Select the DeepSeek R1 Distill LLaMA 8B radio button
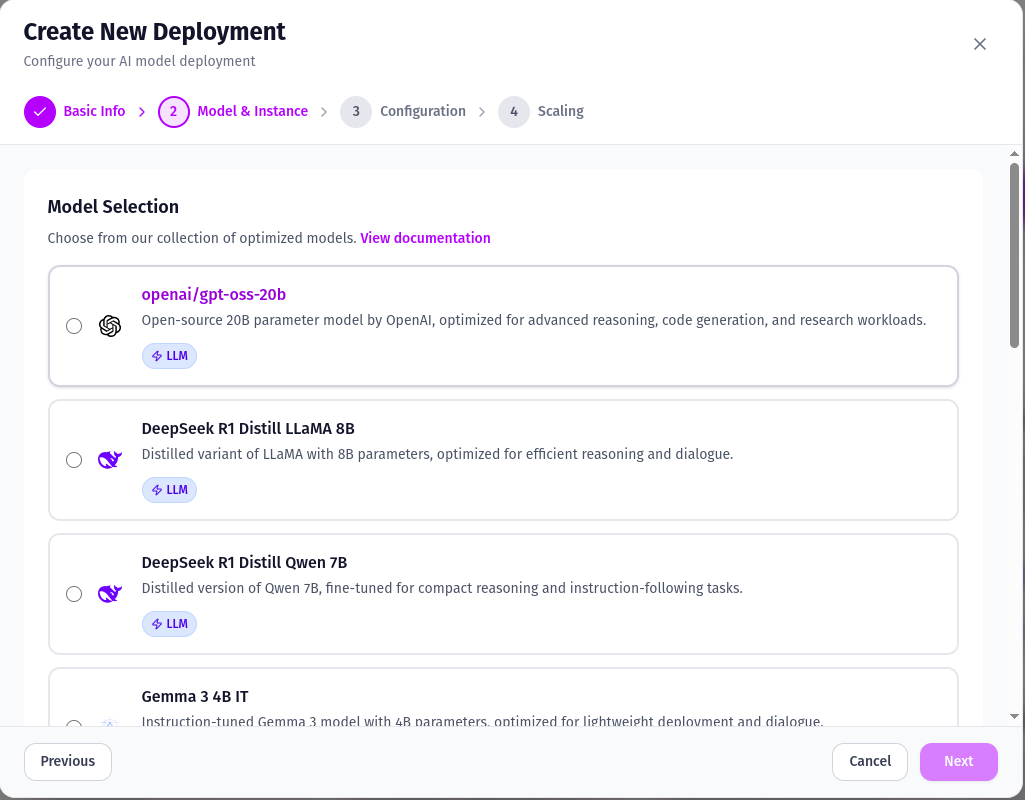 pyautogui.click(x=74, y=459)
